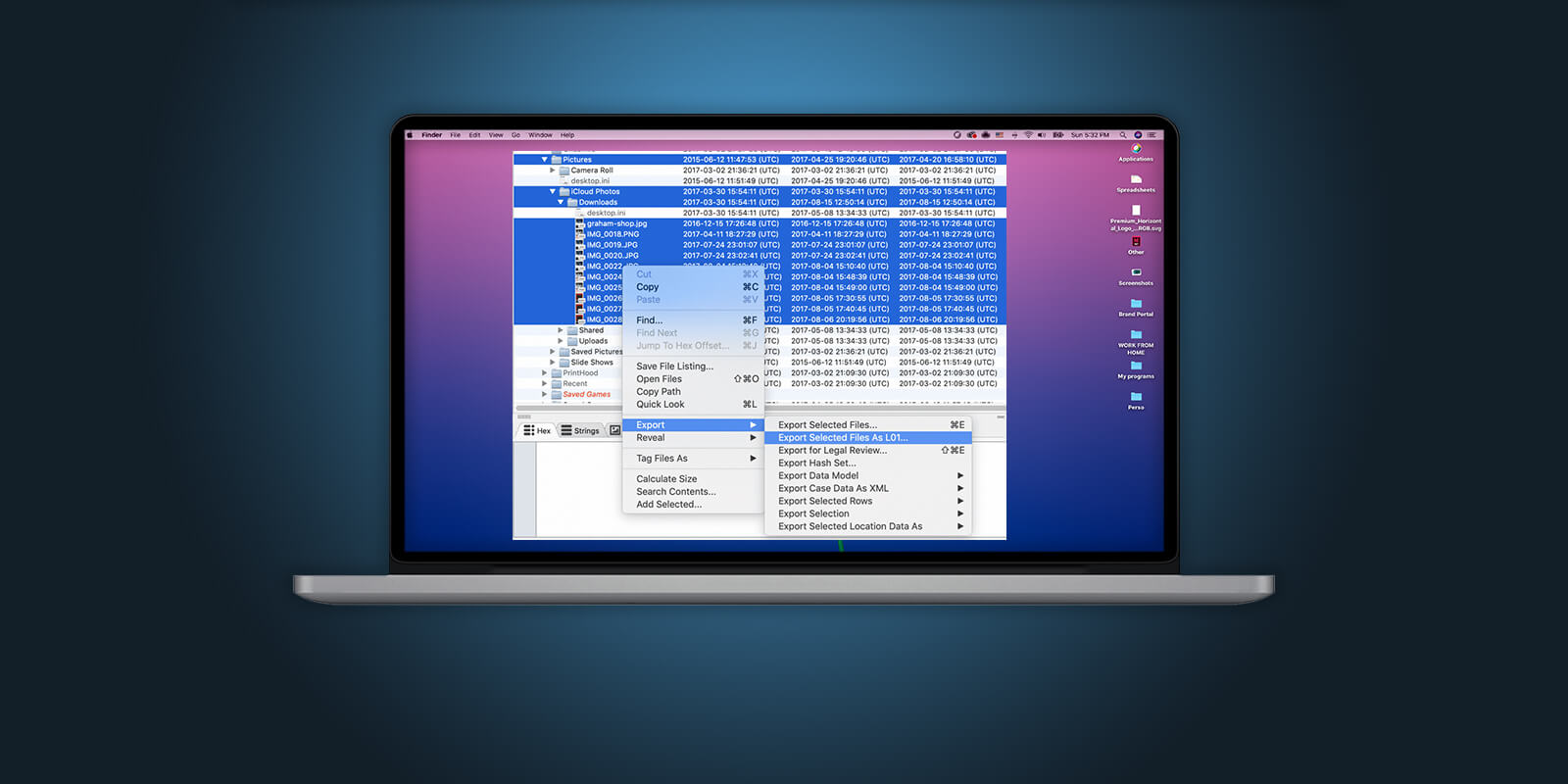Expand the Saved Games folder
The image size is (1568, 784).
(544, 394)
